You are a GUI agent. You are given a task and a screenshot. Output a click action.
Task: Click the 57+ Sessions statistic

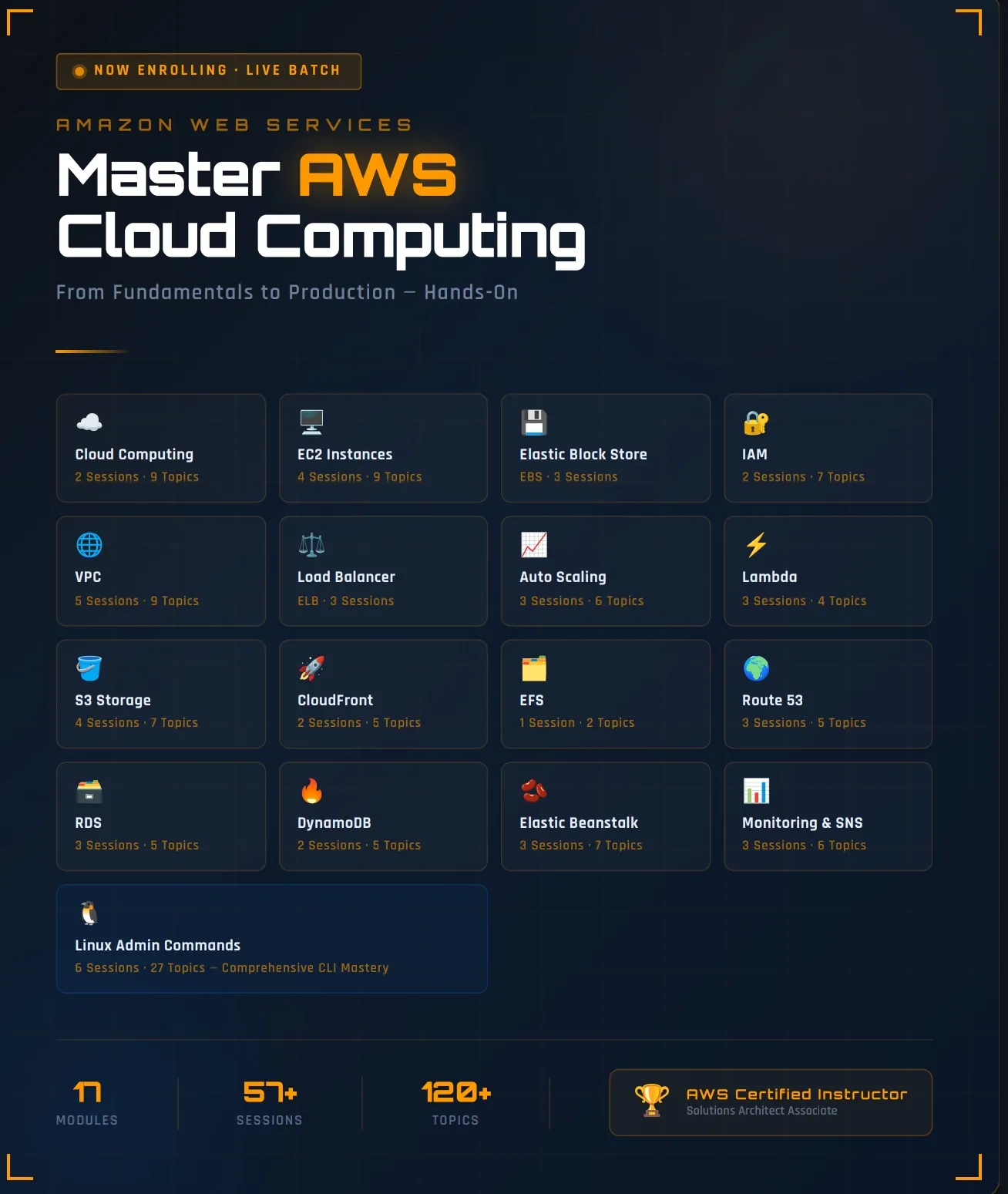point(270,1103)
